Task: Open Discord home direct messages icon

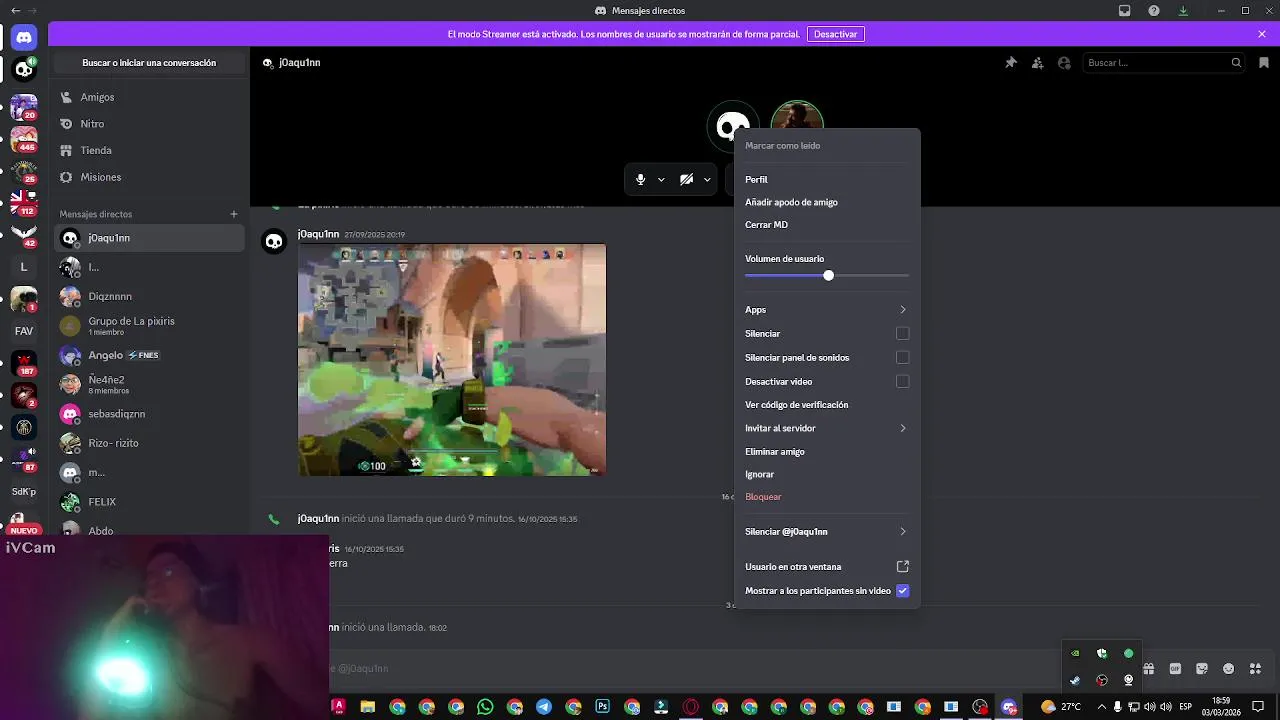Action: click(x=24, y=37)
